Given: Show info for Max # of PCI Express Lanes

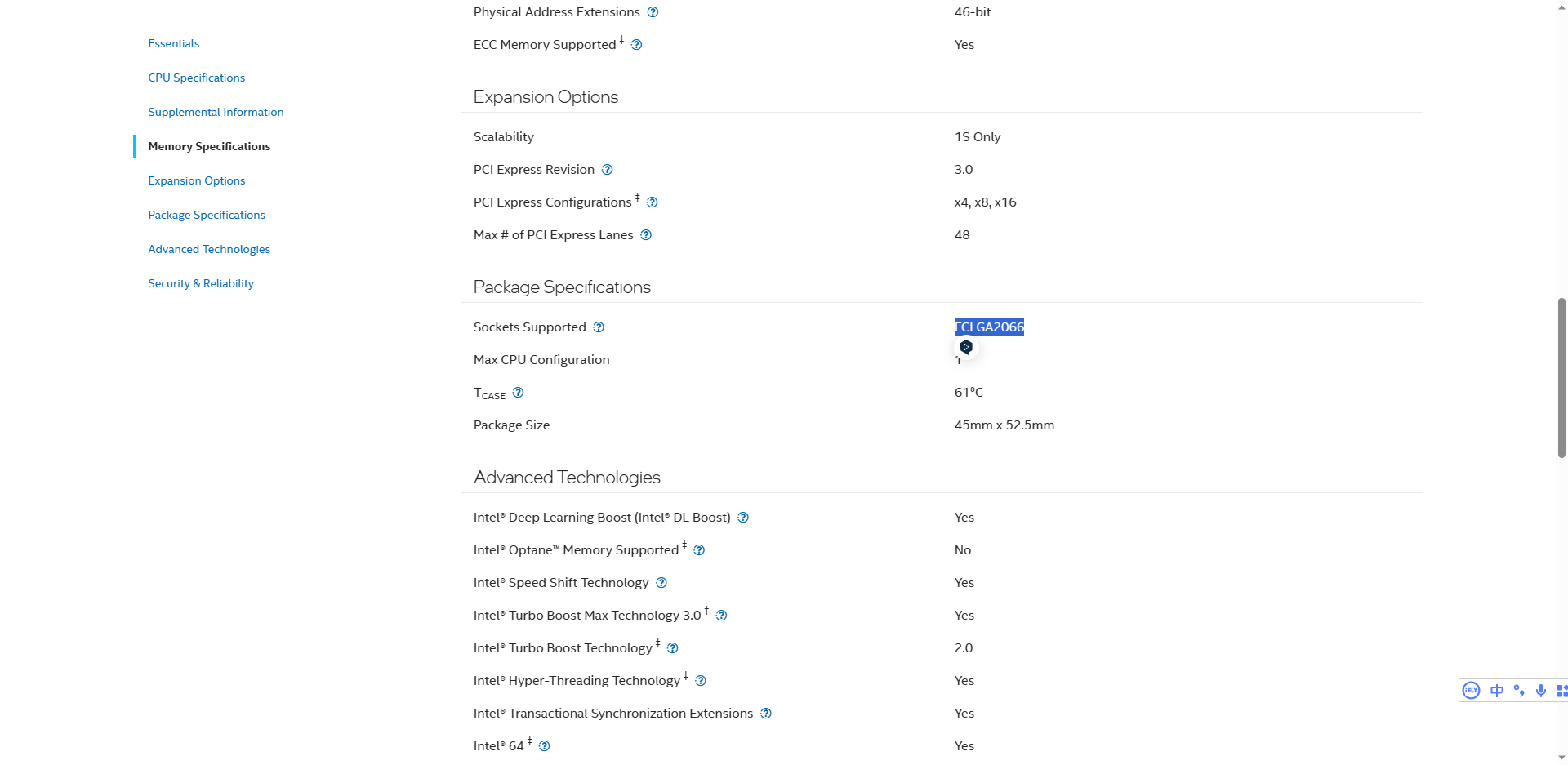Looking at the screenshot, I should tap(646, 235).
